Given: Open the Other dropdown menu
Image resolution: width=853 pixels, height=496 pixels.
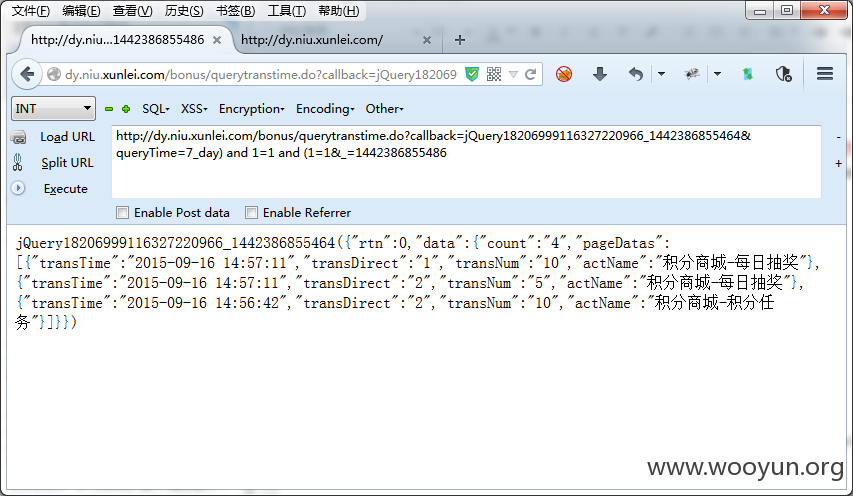Looking at the screenshot, I should click(384, 109).
